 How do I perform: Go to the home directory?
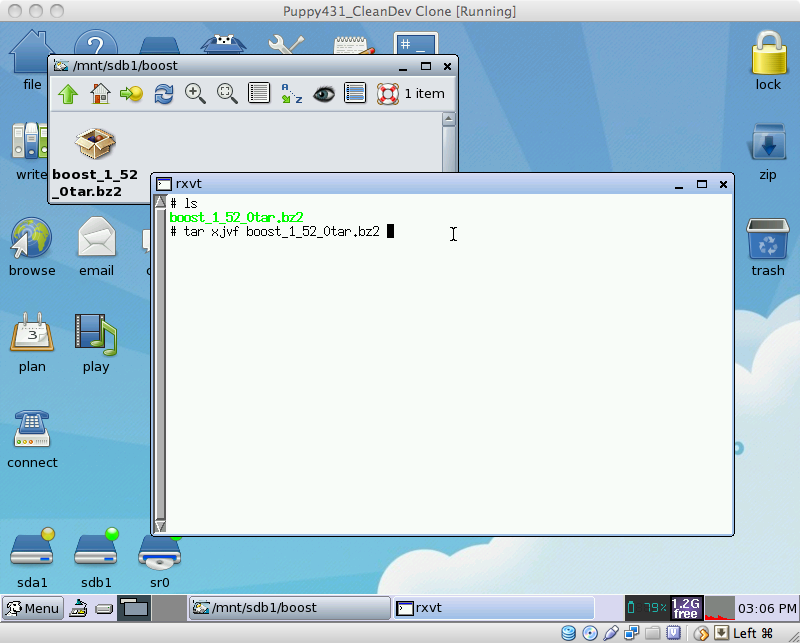pos(99,93)
